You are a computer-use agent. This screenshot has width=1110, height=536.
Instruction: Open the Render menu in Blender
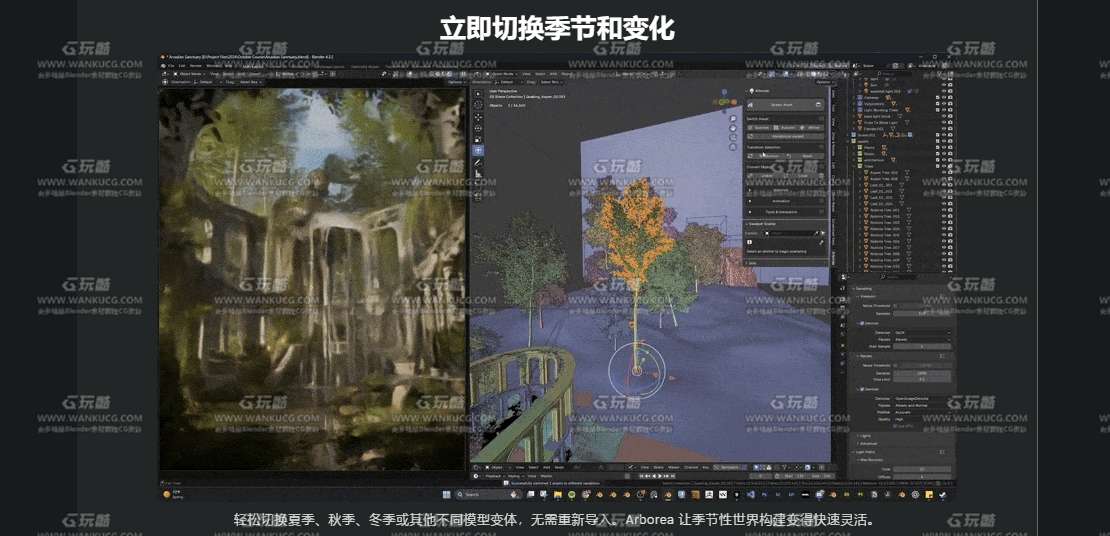[x=196, y=66]
